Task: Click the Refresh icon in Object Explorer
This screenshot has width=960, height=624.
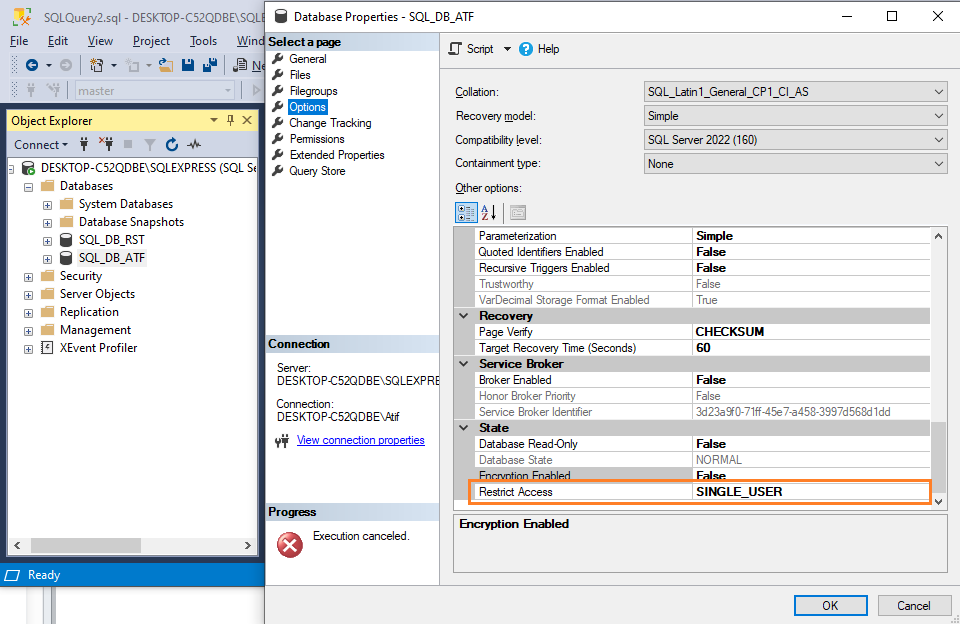Action: click(172, 145)
